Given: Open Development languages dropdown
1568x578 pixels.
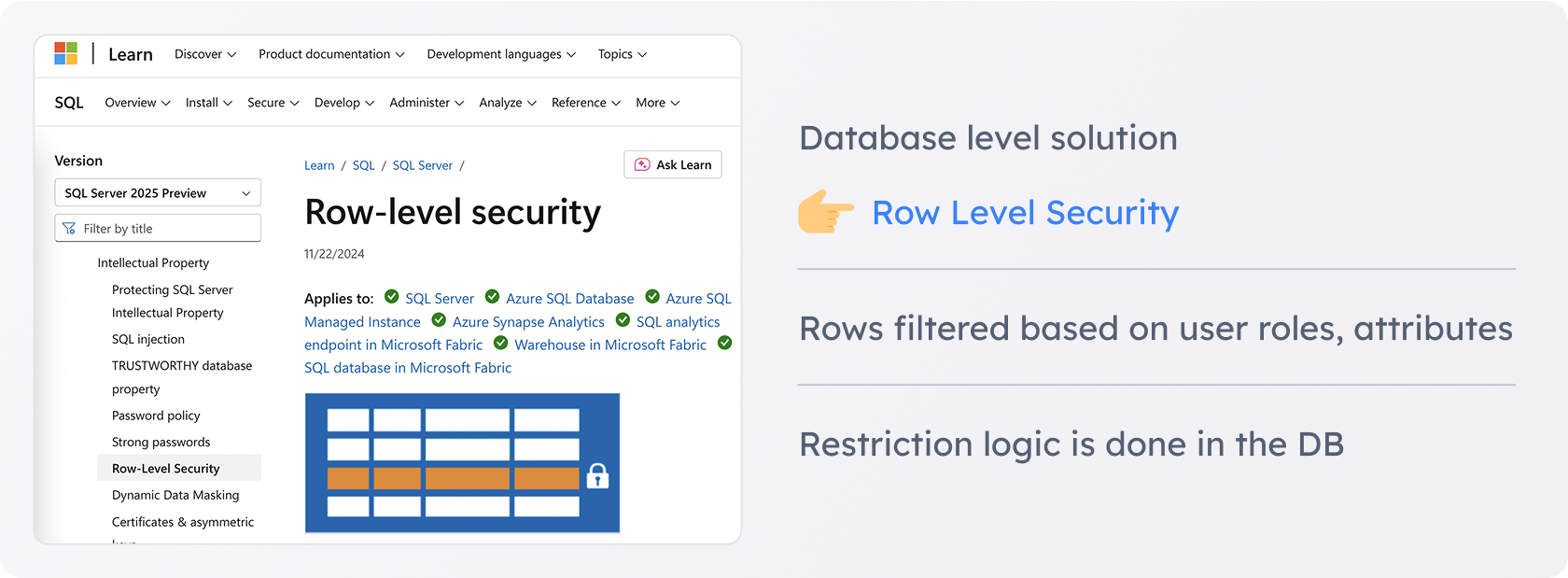Looking at the screenshot, I should [x=501, y=54].
